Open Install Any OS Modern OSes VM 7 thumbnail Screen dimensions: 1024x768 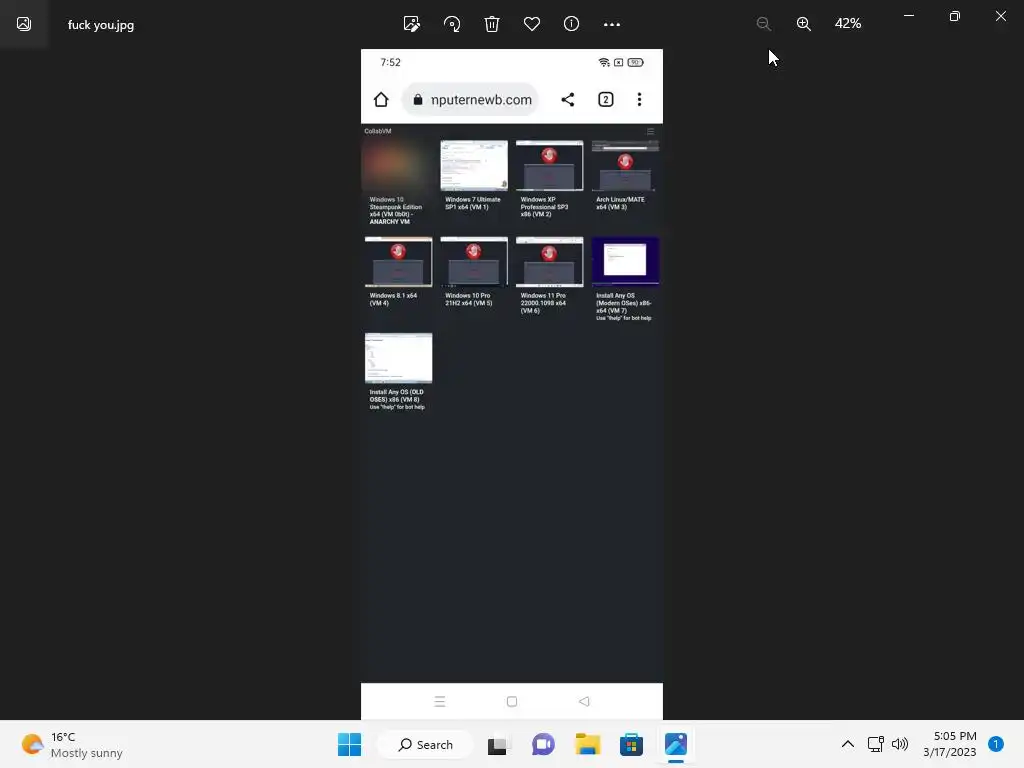pyautogui.click(x=625, y=262)
